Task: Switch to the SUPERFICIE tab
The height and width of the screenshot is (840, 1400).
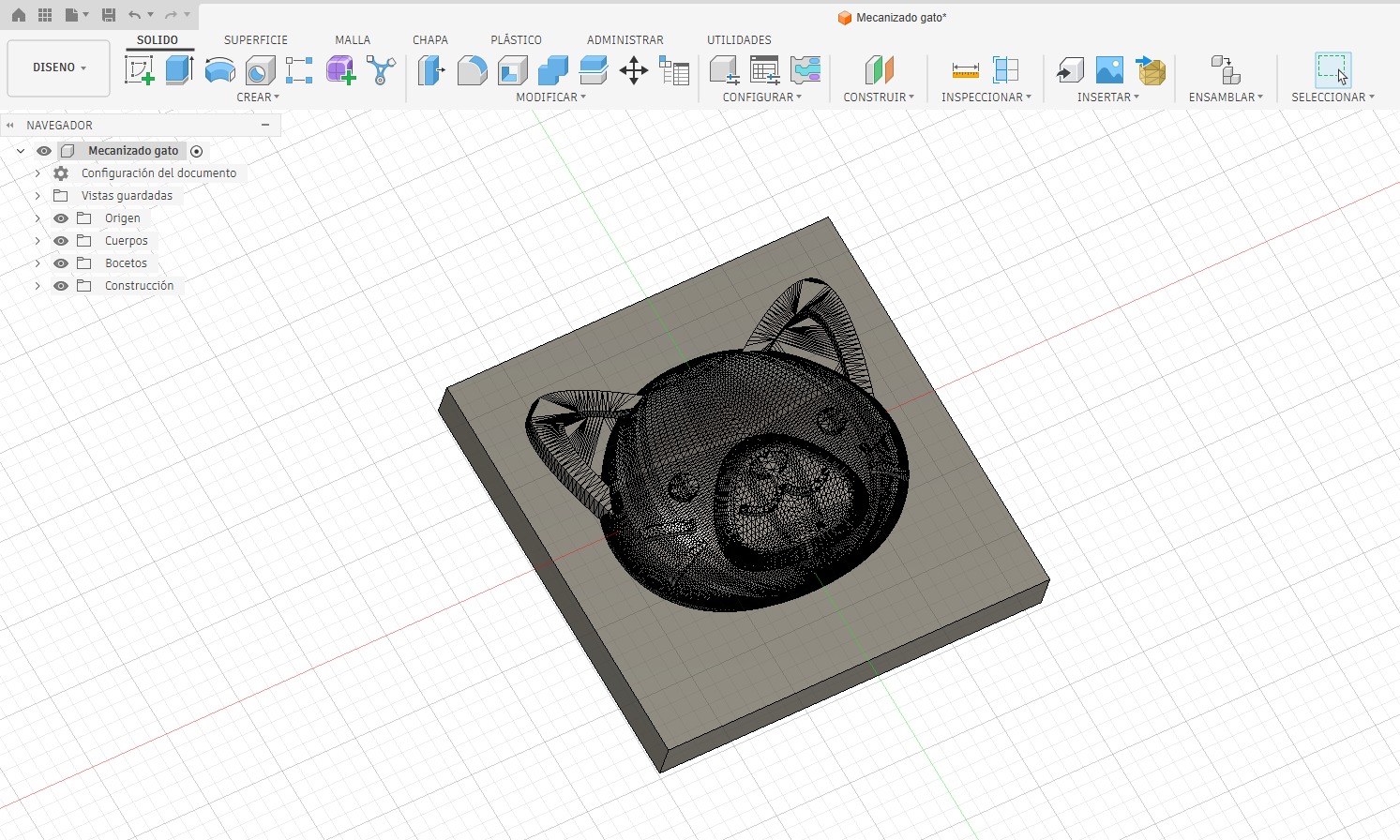Action: pyautogui.click(x=256, y=40)
